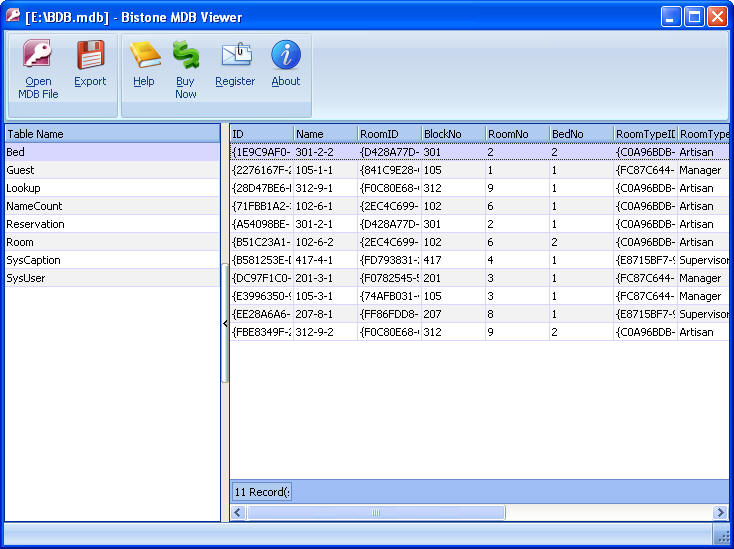
Task: Click RoomTypeID cell {E8715BF7- in row 417-4-1
Action: (646, 260)
